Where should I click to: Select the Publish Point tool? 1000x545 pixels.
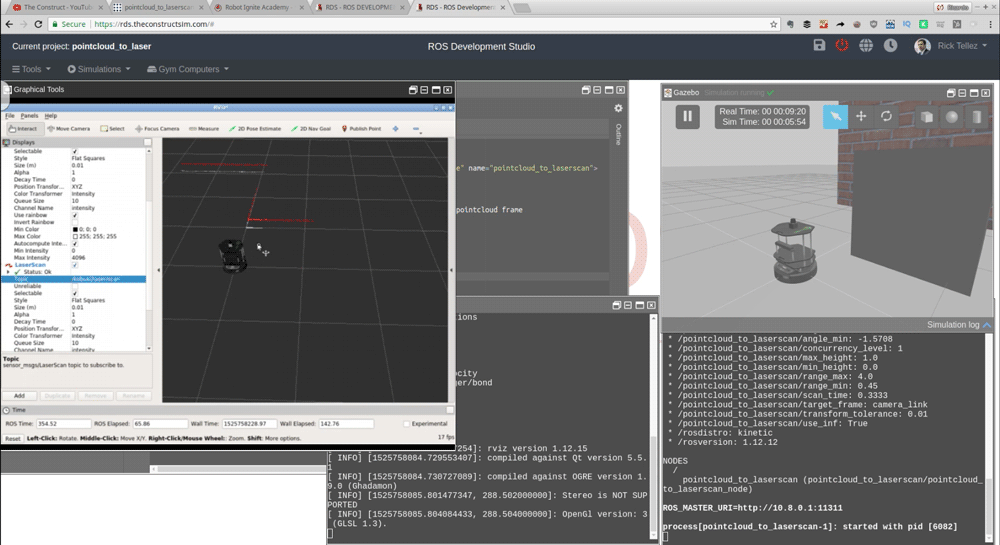click(362, 129)
